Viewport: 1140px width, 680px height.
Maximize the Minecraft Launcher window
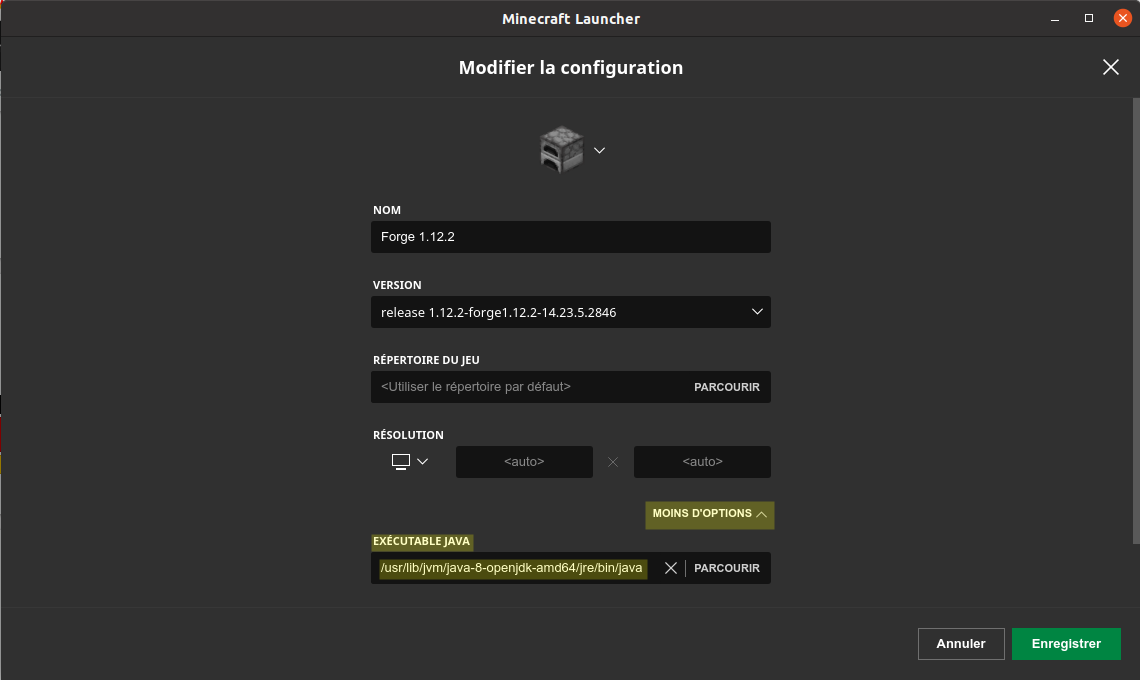point(1088,18)
